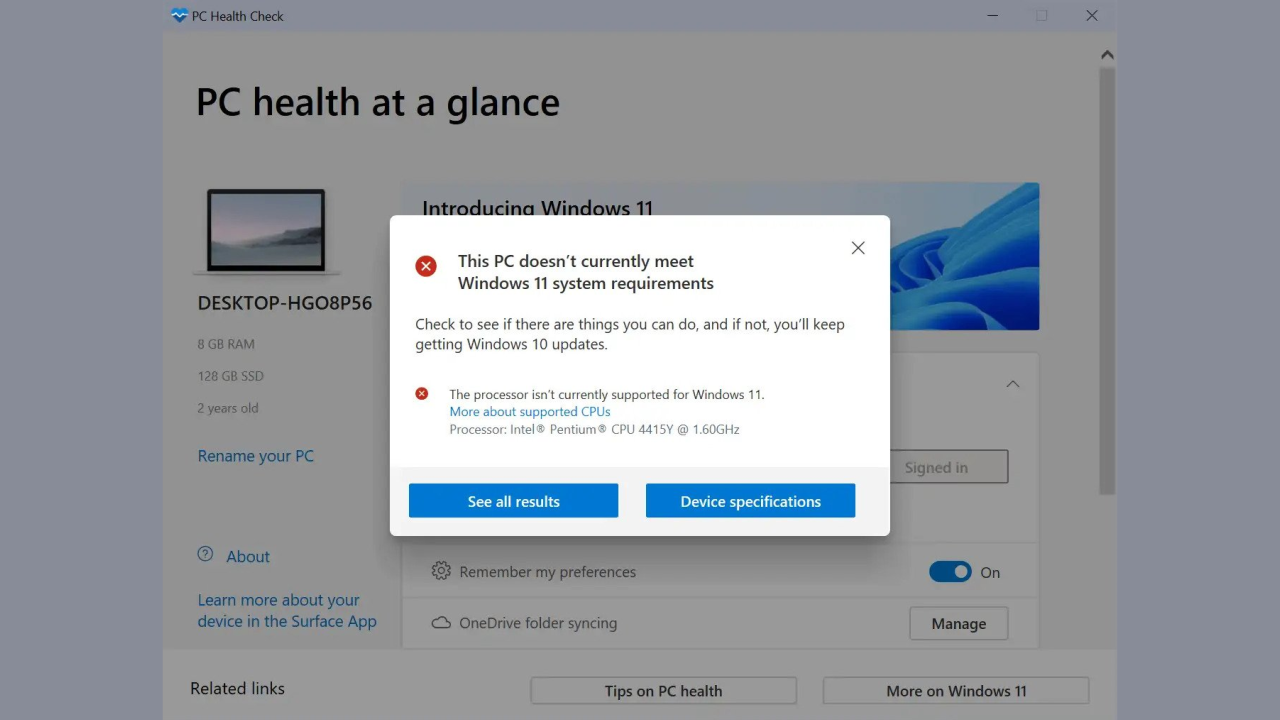Click the gear icon beside Remember my preferences

point(441,571)
